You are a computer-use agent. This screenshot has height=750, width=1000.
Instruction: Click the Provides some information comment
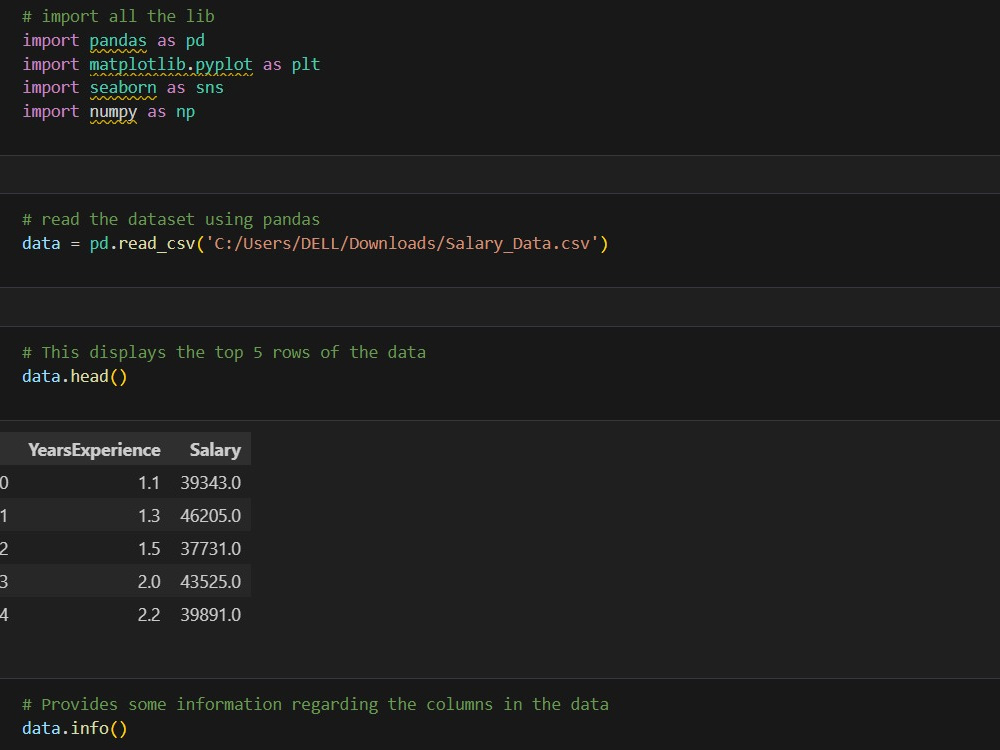point(315,704)
